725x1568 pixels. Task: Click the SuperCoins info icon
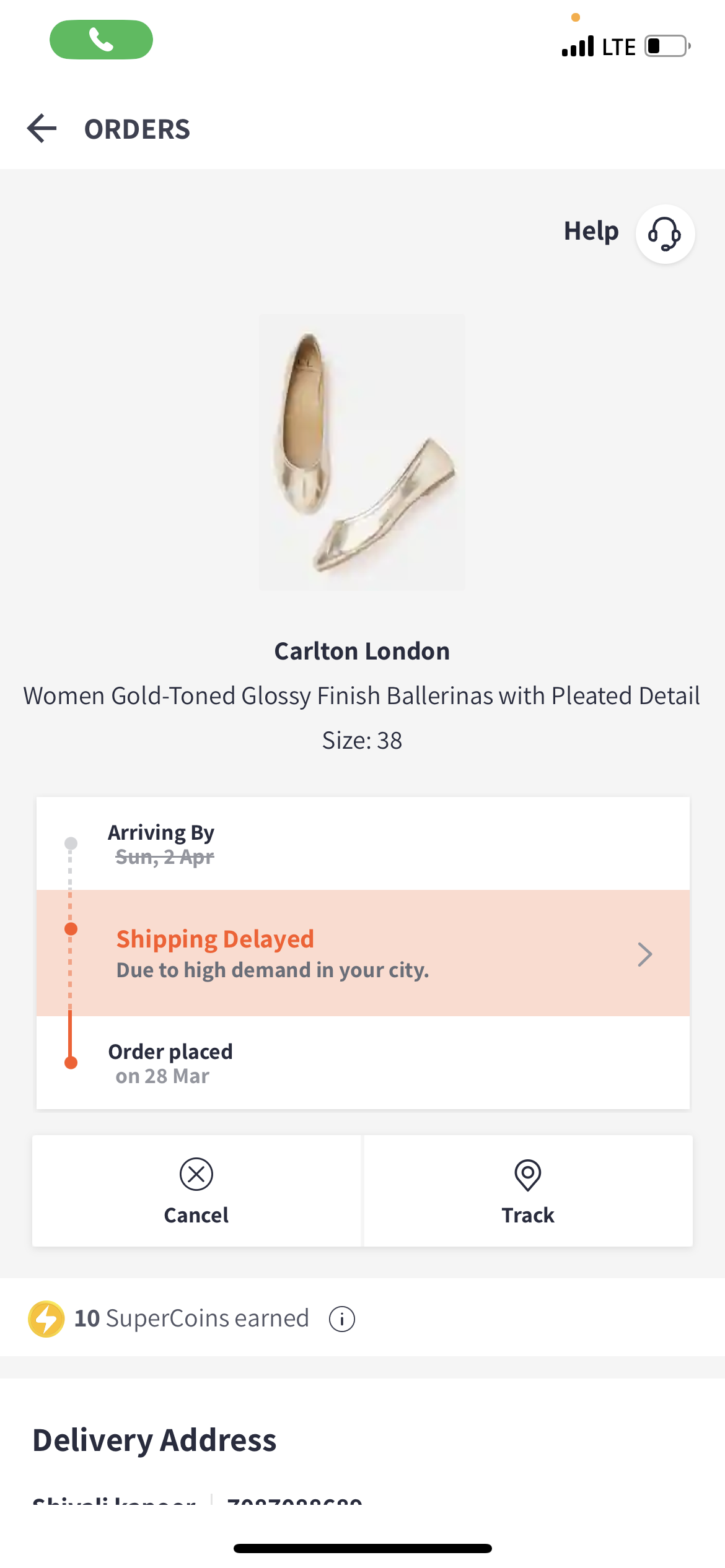click(342, 1319)
